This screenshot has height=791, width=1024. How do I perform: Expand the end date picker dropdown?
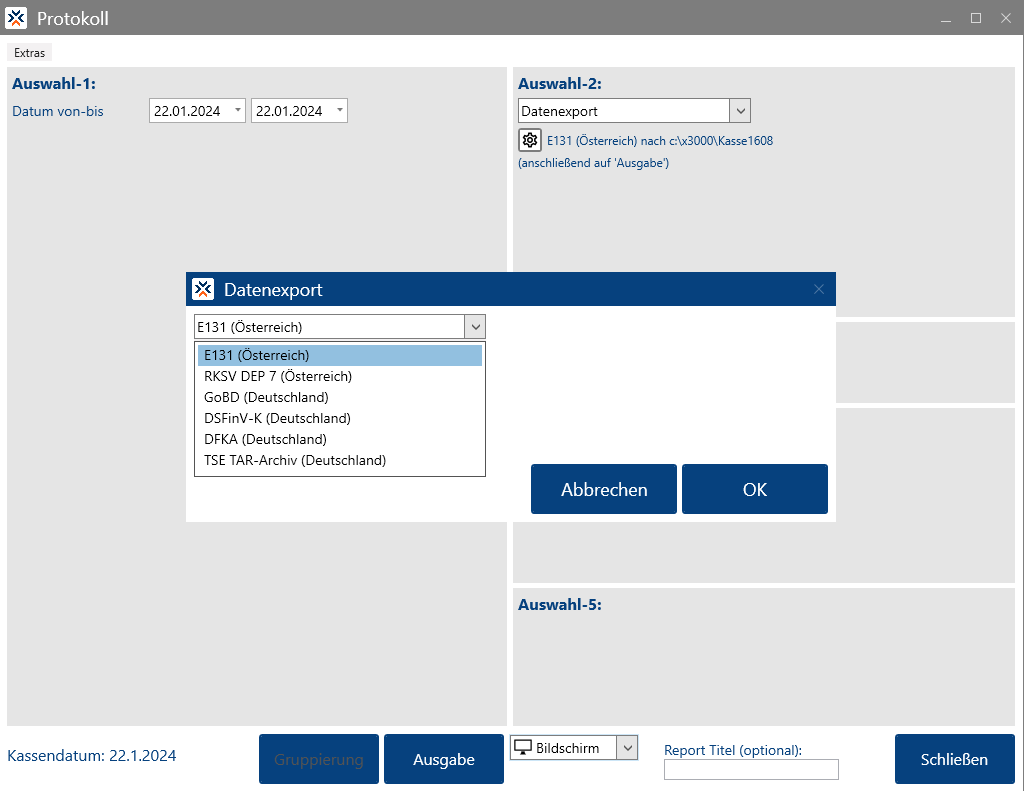tap(338, 110)
